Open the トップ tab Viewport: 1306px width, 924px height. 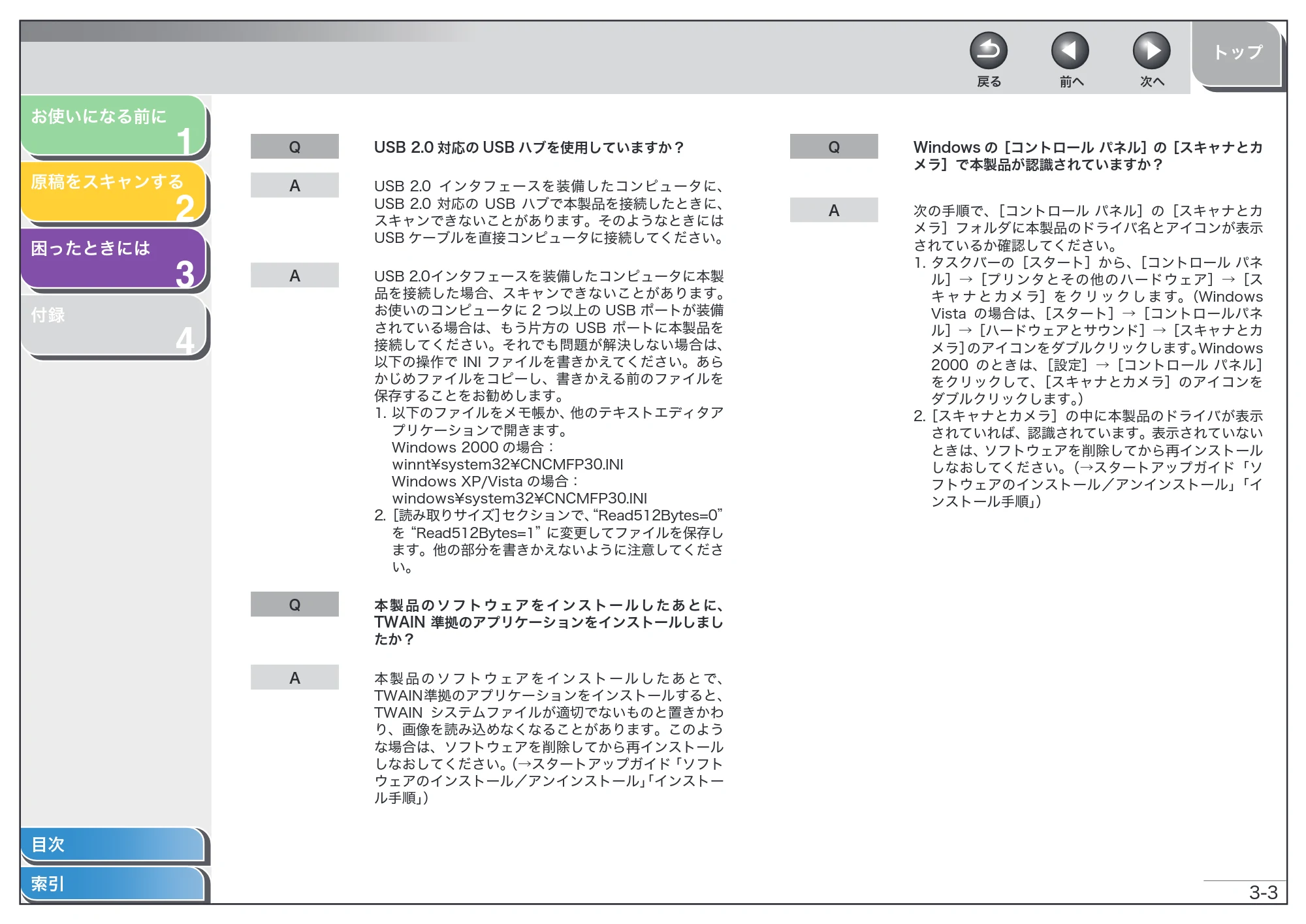pos(1237,54)
